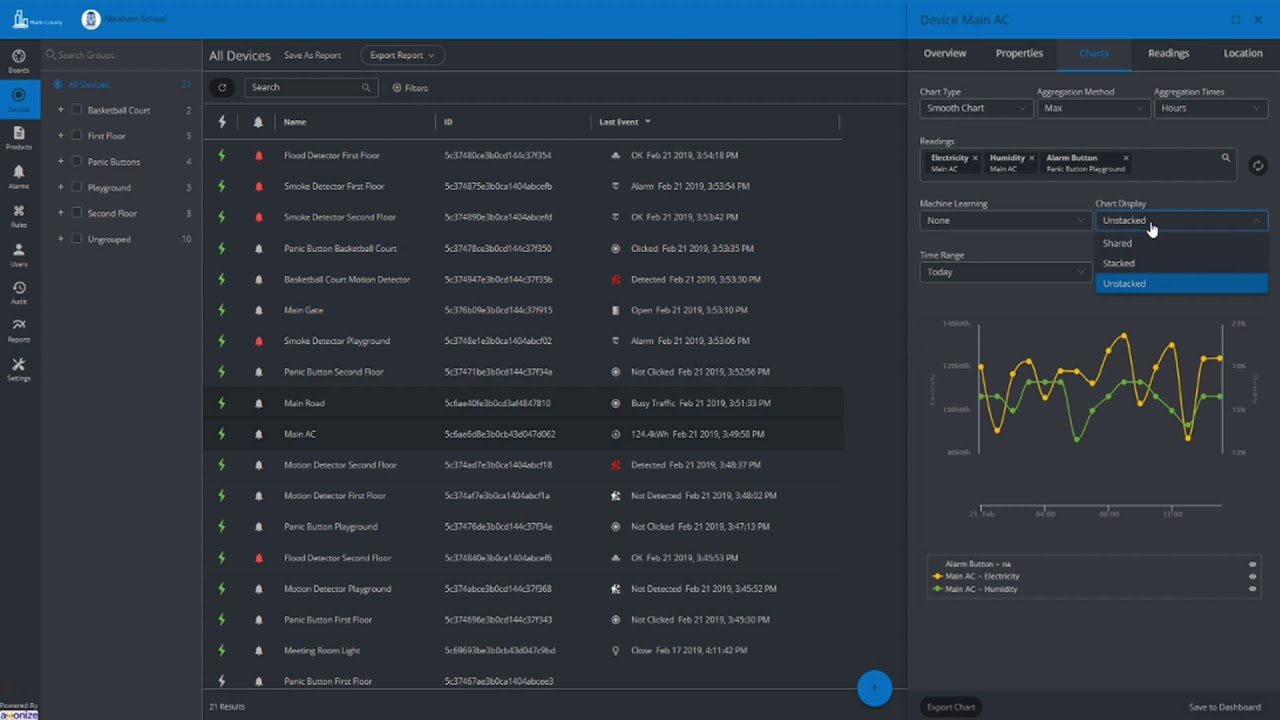Click the Filters icon button
Image resolution: width=1280 pixels, height=720 pixels.
[410, 88]
